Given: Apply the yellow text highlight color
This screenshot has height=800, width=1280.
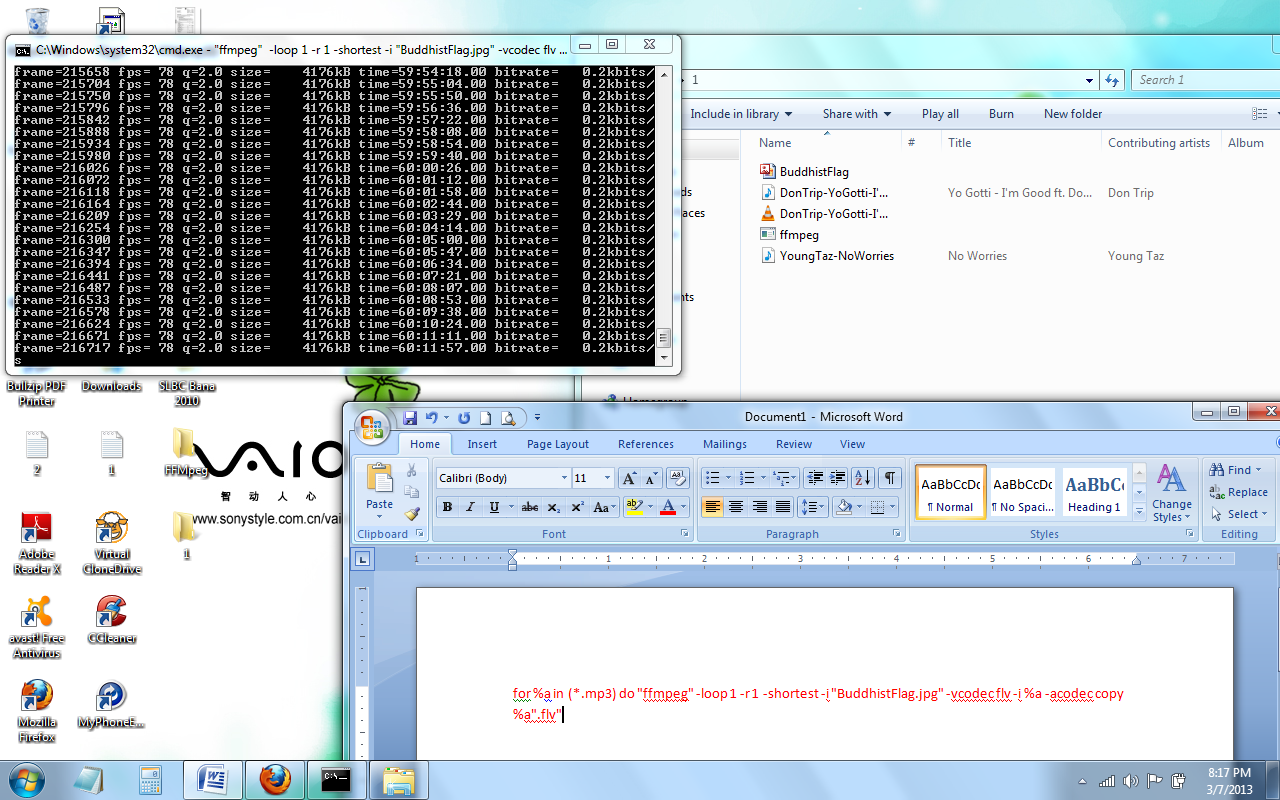Looking at the screenshot, I should [633, 507].
